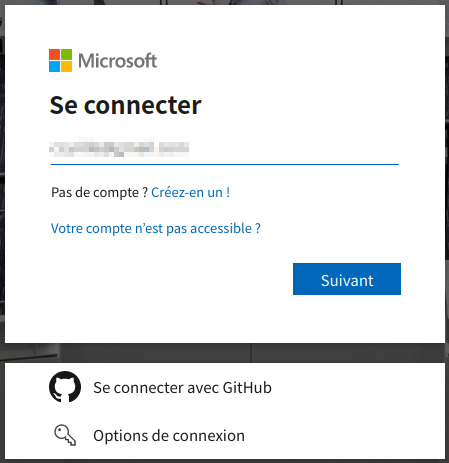Image resolution: width=449 pixels, height=463 pixels.
Task: Click the "Se connecter" heading
Action: coord(125,105)
